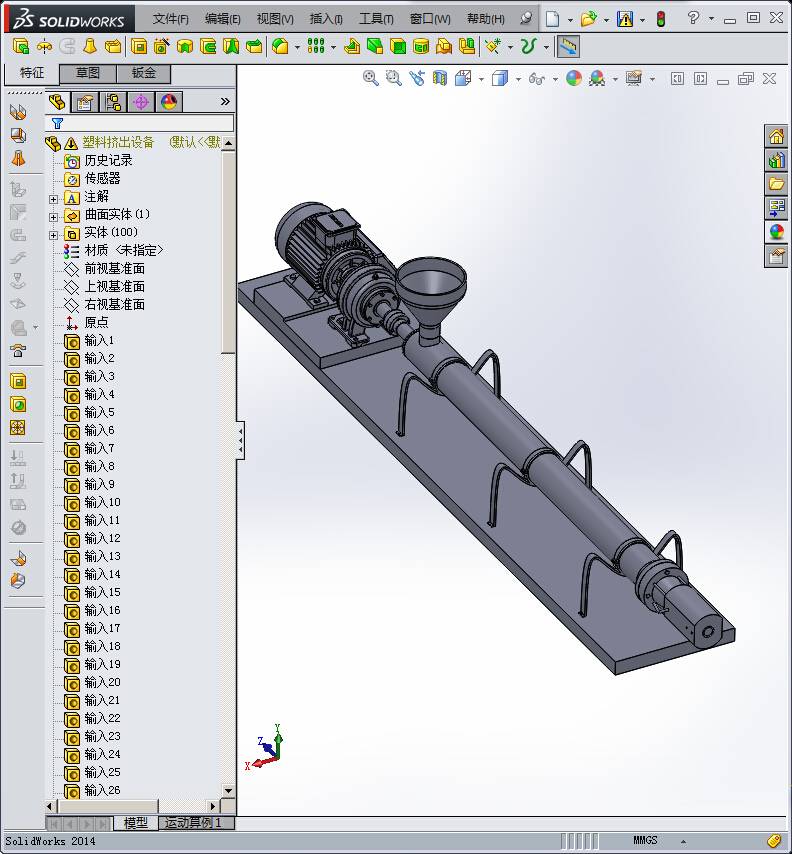Open the 工具(T) menu
The height and width of the screenshot is (854, 792).
tap(376, 19)
